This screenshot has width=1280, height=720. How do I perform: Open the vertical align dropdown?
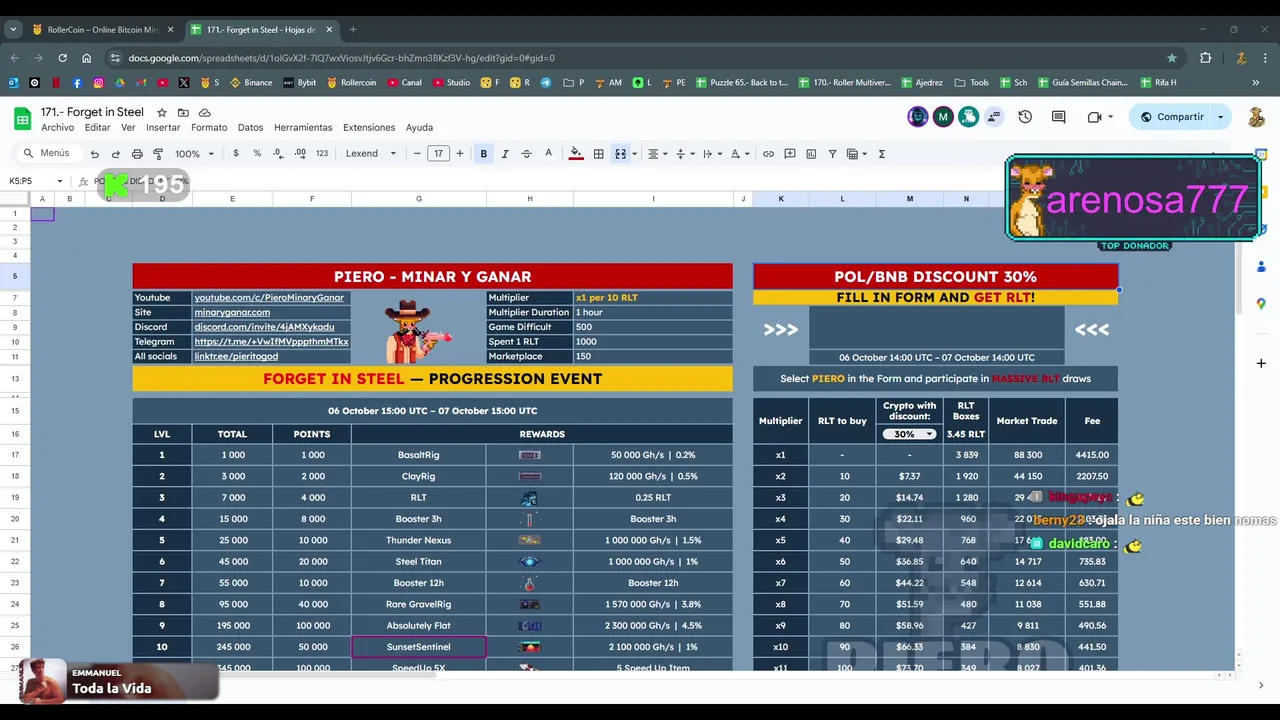(684, 154)
